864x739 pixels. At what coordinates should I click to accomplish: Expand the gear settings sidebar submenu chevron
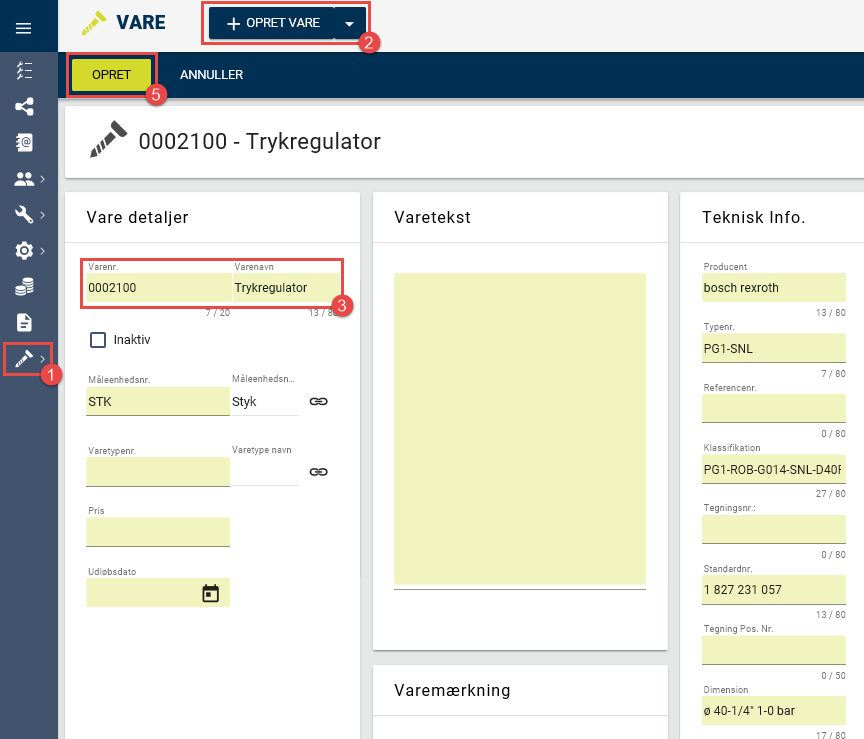pyautogui.click(x=42, y=251)
